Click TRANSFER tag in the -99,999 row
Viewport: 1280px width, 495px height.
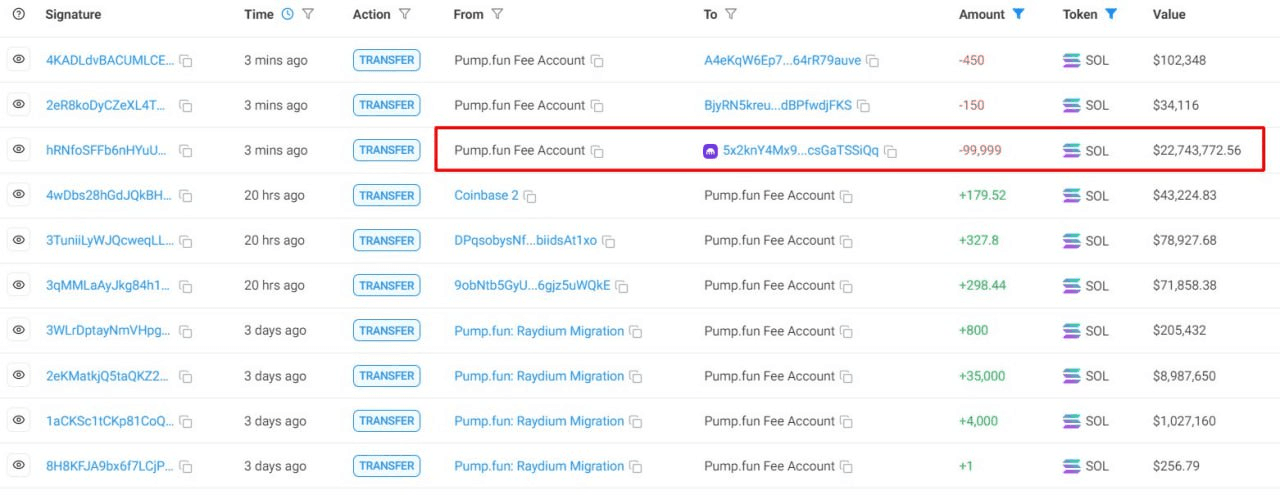(x=387, y=150)
